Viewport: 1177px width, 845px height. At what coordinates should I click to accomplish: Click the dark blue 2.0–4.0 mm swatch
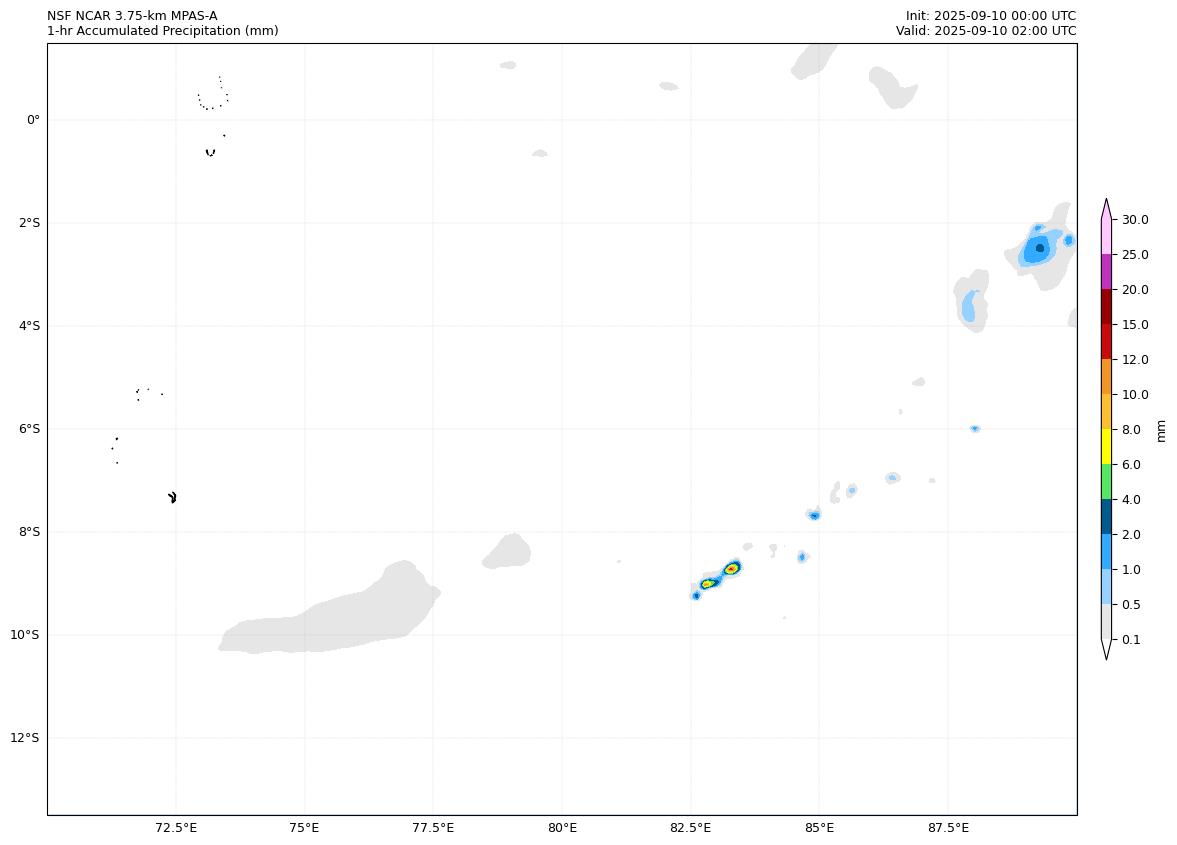pyautogui.click(x=1106, y=516)
